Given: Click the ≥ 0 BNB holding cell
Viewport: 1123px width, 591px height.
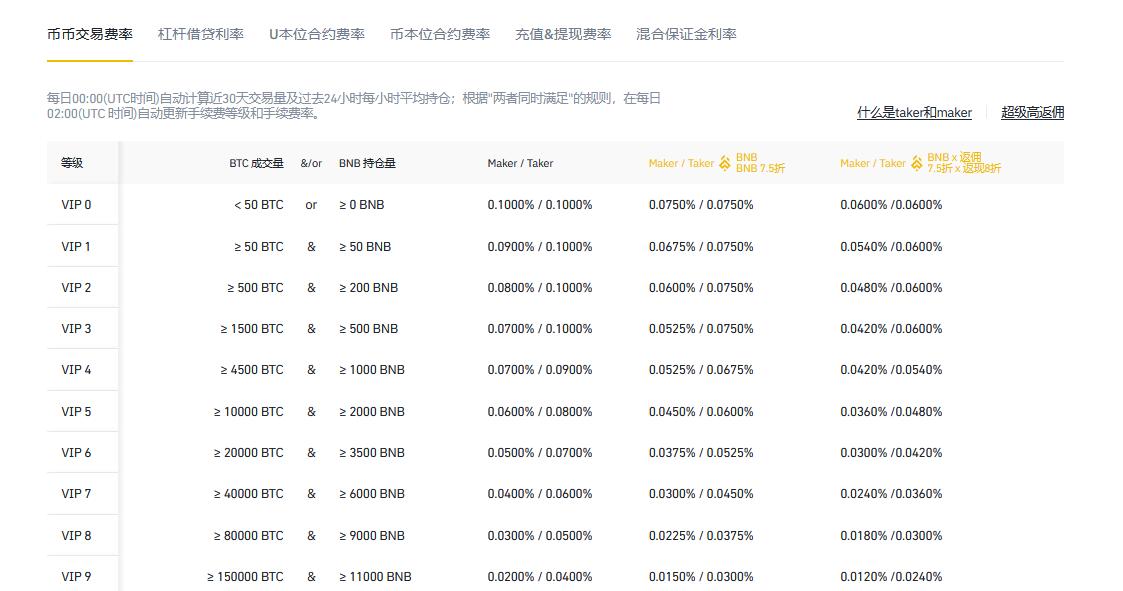Looking at the screenshot, I should [x=362, y=205].
